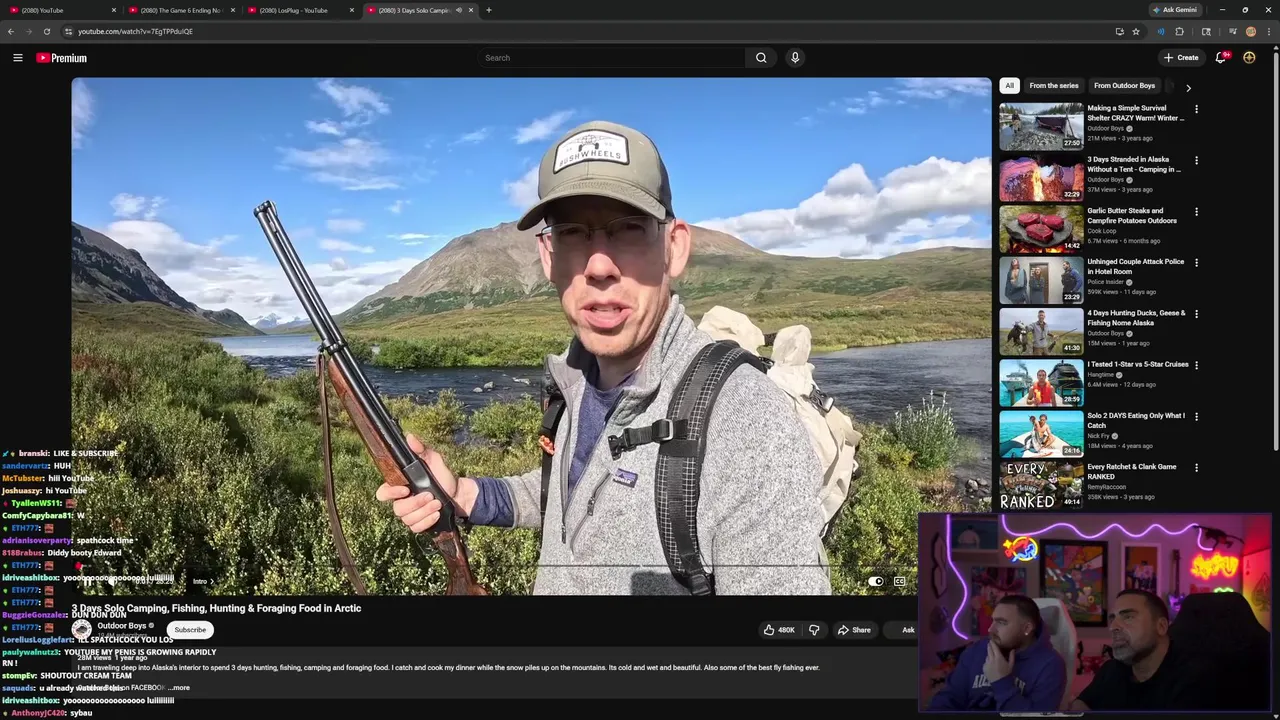This screenshot has height=720, width=1280.
Task: Toggle closed captions in video player
Action: pos(900,581)
